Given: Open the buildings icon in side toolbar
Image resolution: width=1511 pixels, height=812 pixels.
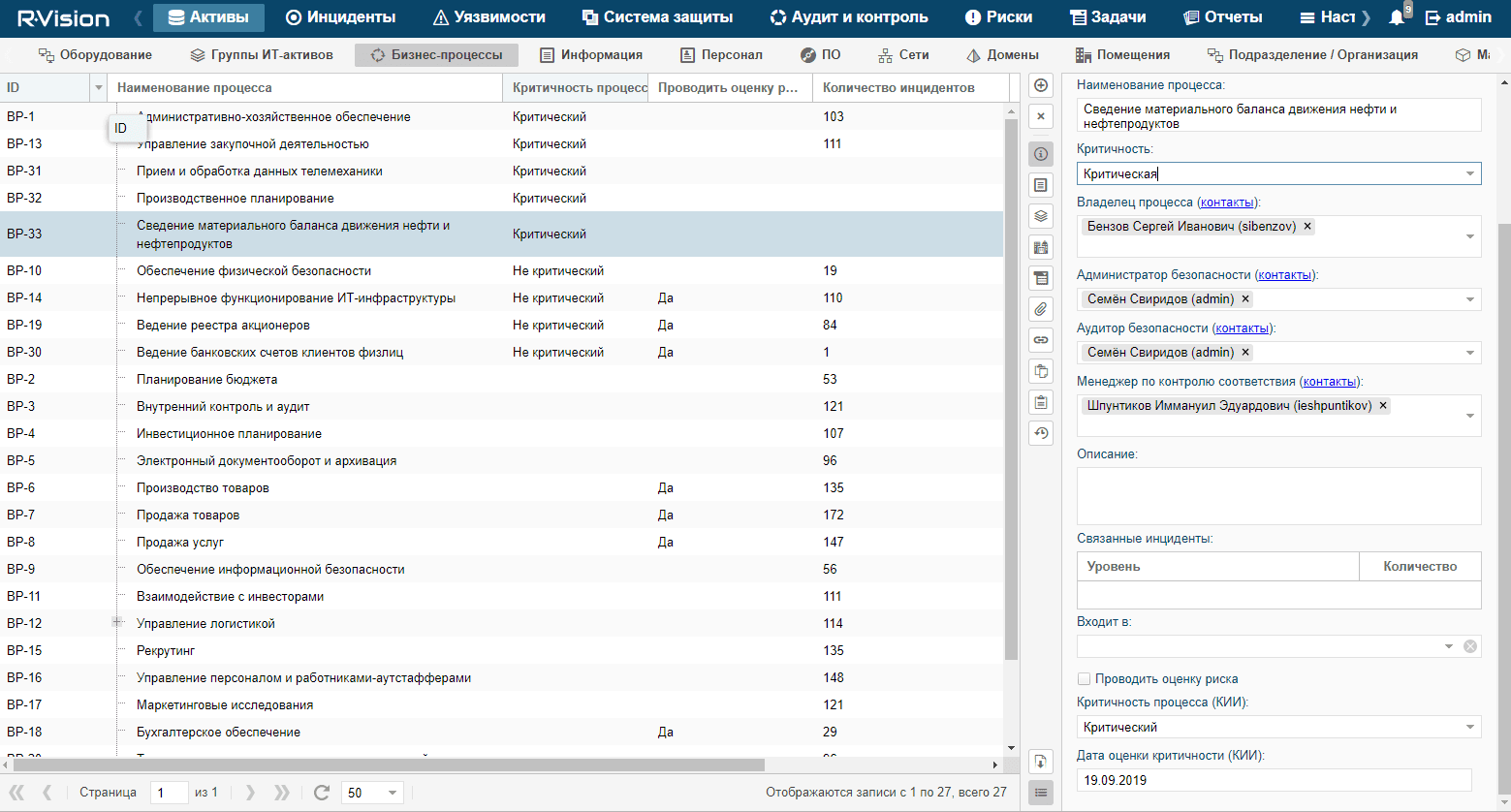Looking at the screenshot, I should pyautogui.click(x=1041, y=247).
